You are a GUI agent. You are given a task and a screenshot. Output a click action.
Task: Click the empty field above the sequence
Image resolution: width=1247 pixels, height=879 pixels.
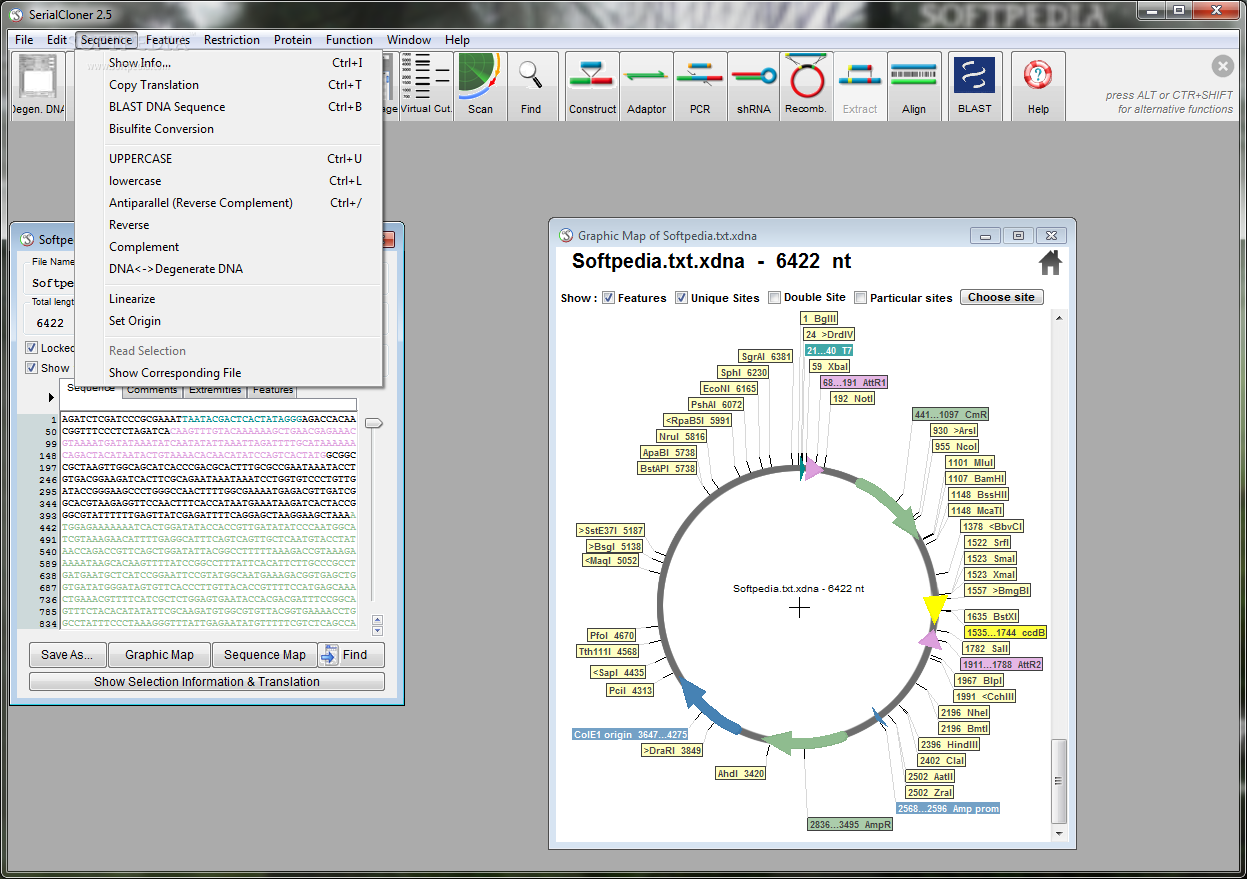click(208, 404)
